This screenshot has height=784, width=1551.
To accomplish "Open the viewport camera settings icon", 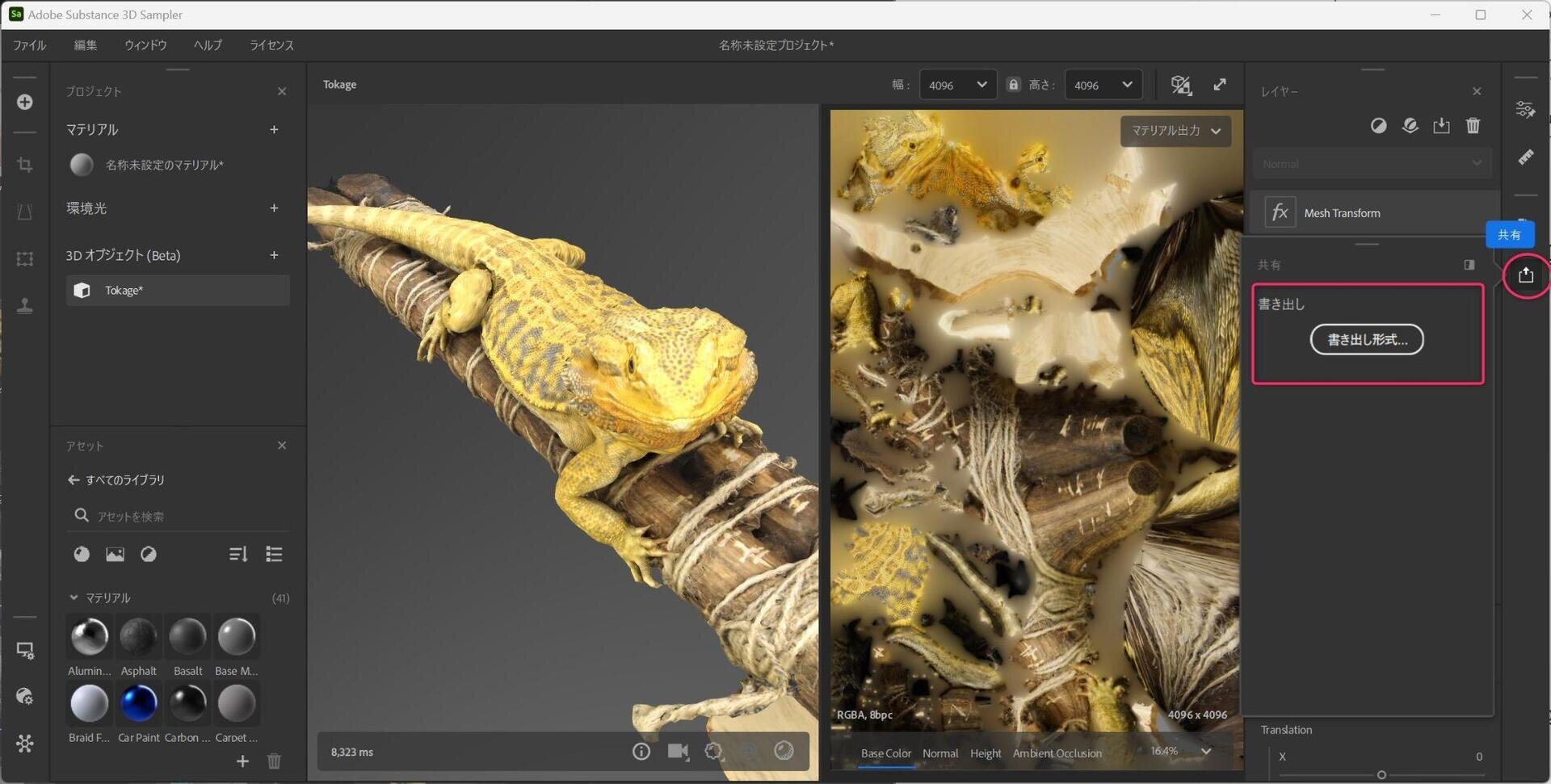I will (679, 752).
